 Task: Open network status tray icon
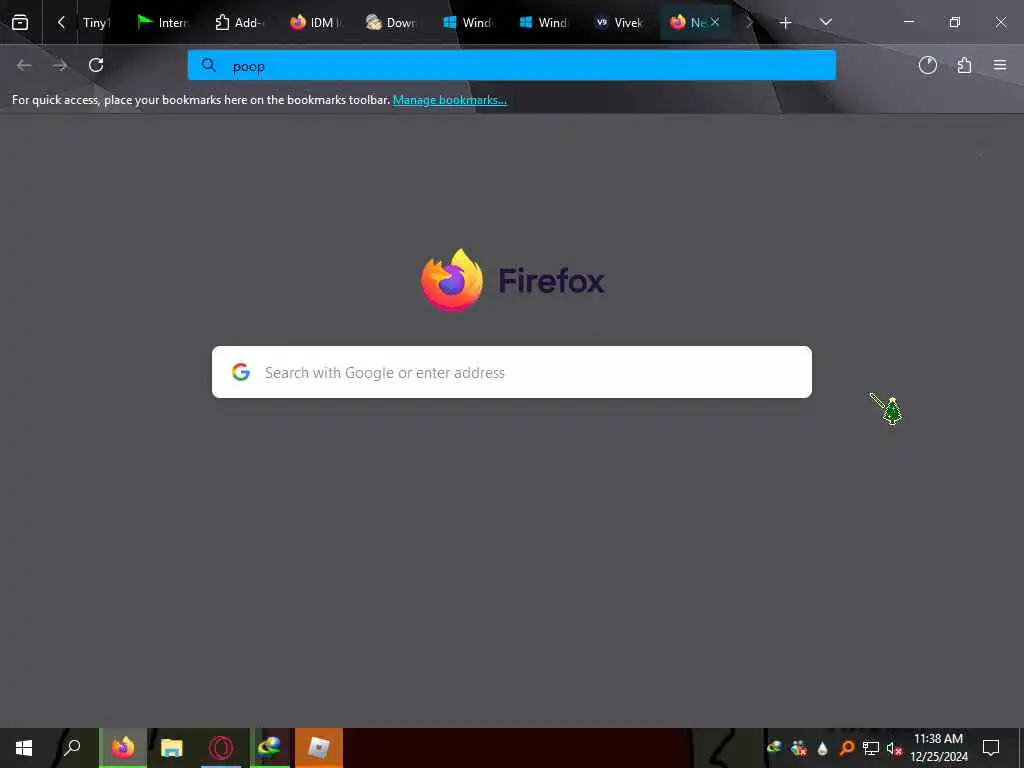point(871,748)
